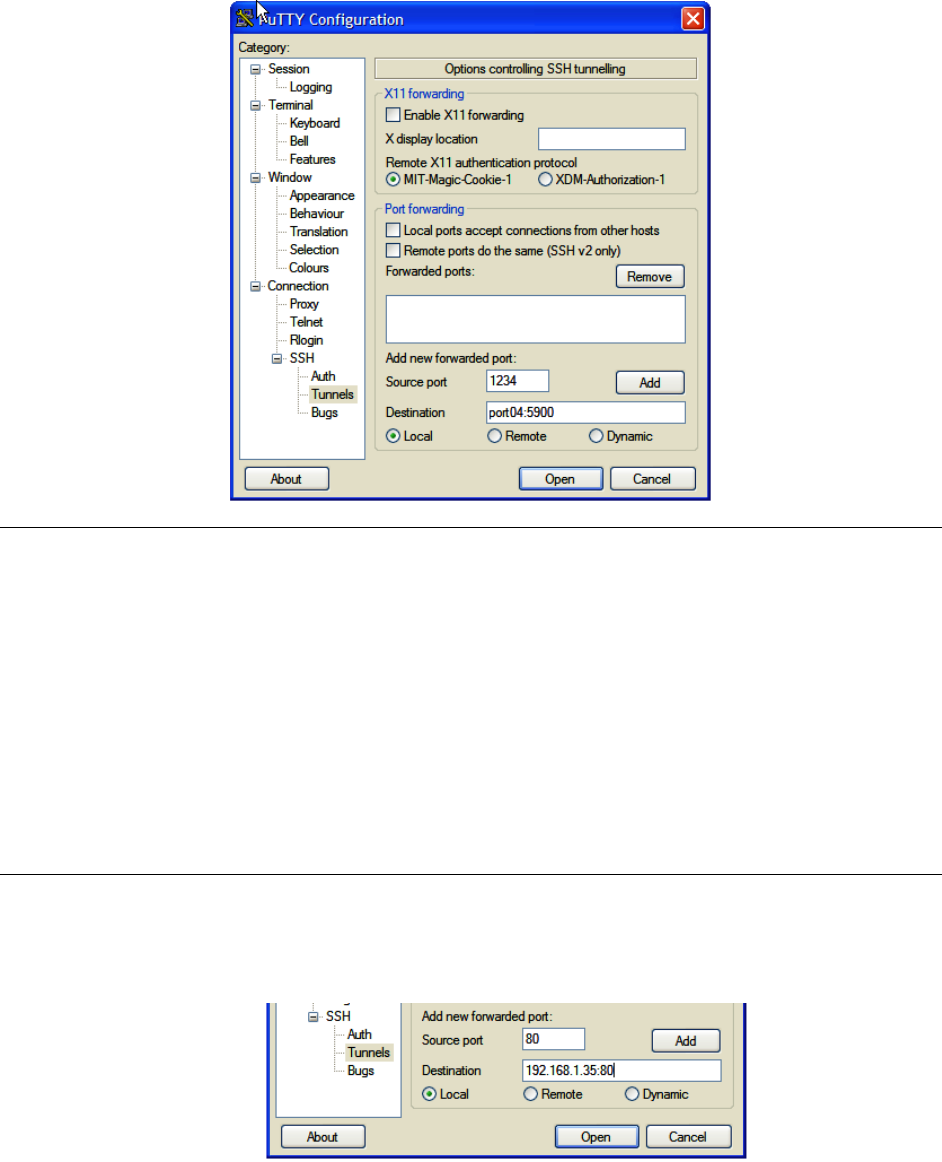Open the Terminal category
Image resolution: width=942 pixels, height=1162 pixels.
291,105
